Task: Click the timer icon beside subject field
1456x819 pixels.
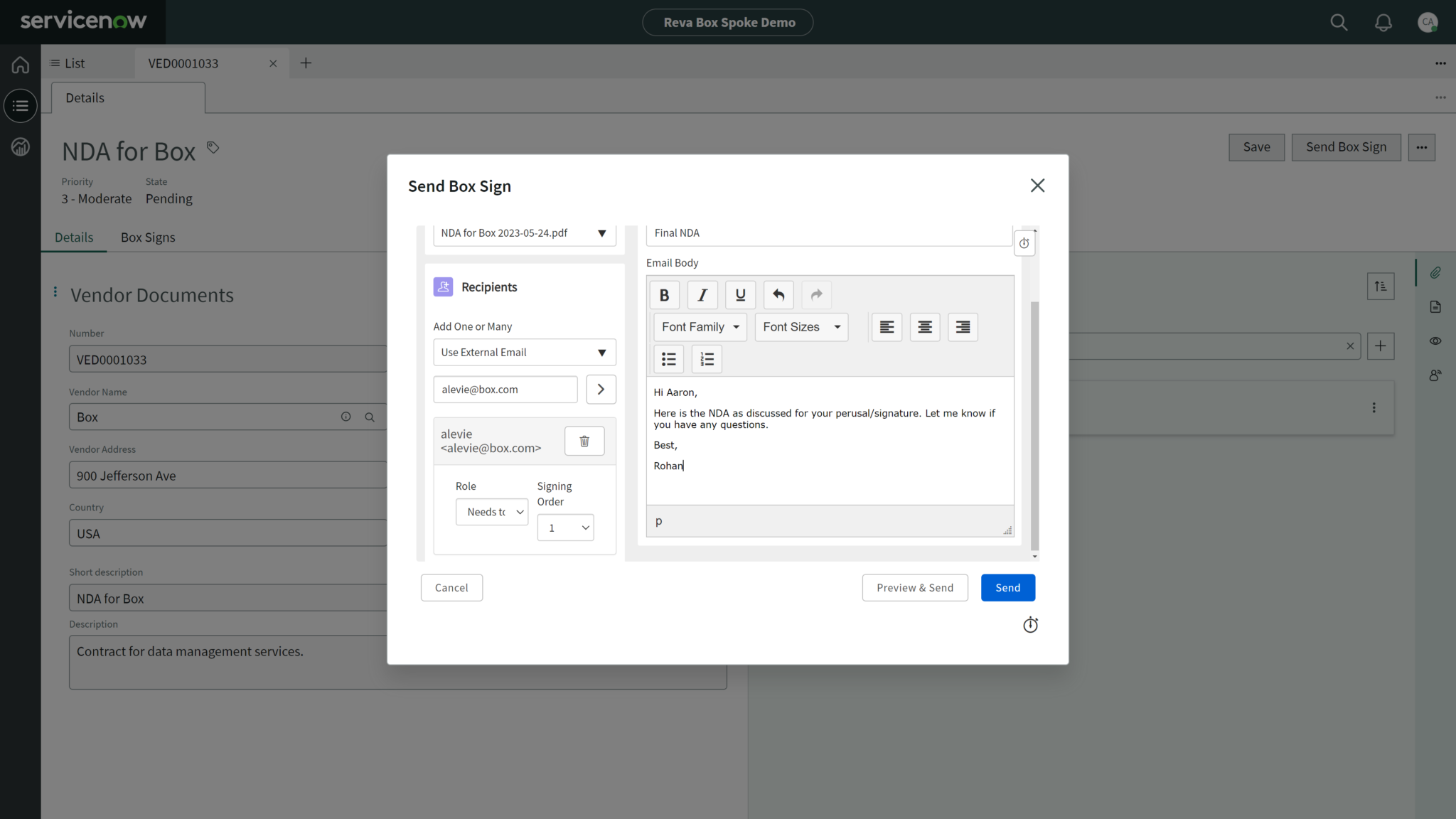Action: (1024, 243)
